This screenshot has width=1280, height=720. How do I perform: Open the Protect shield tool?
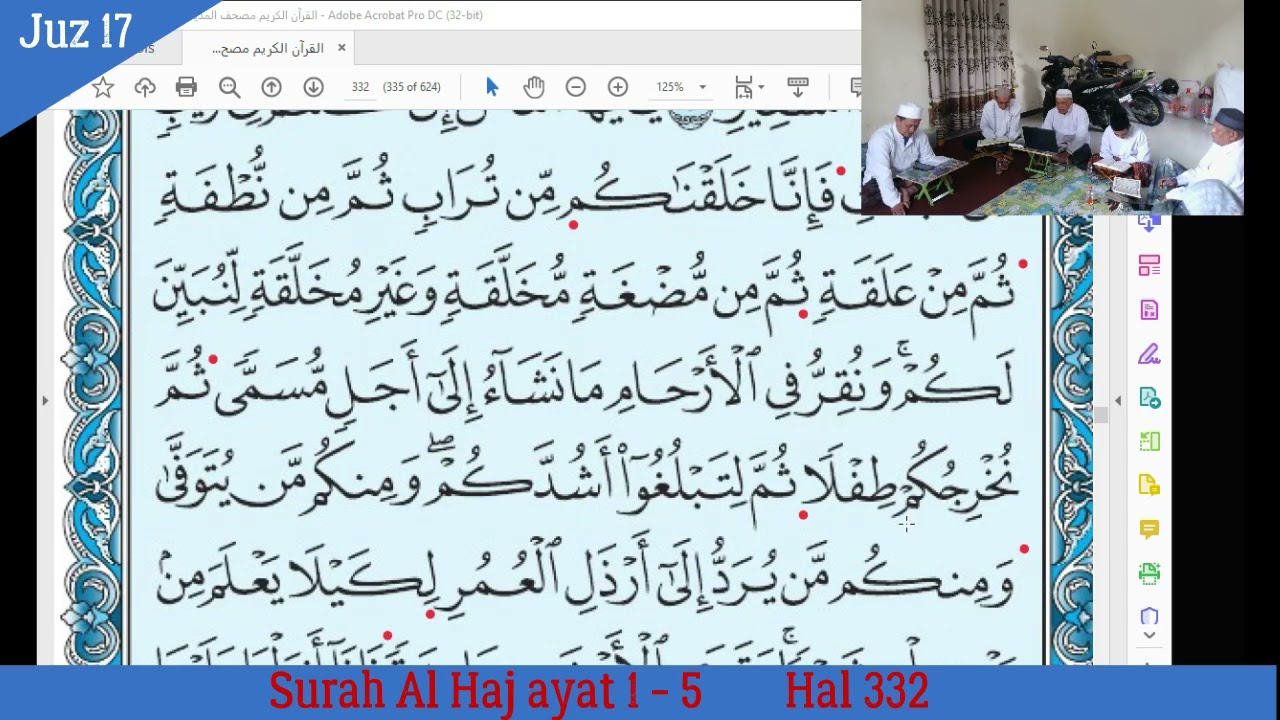[1149, 615]
